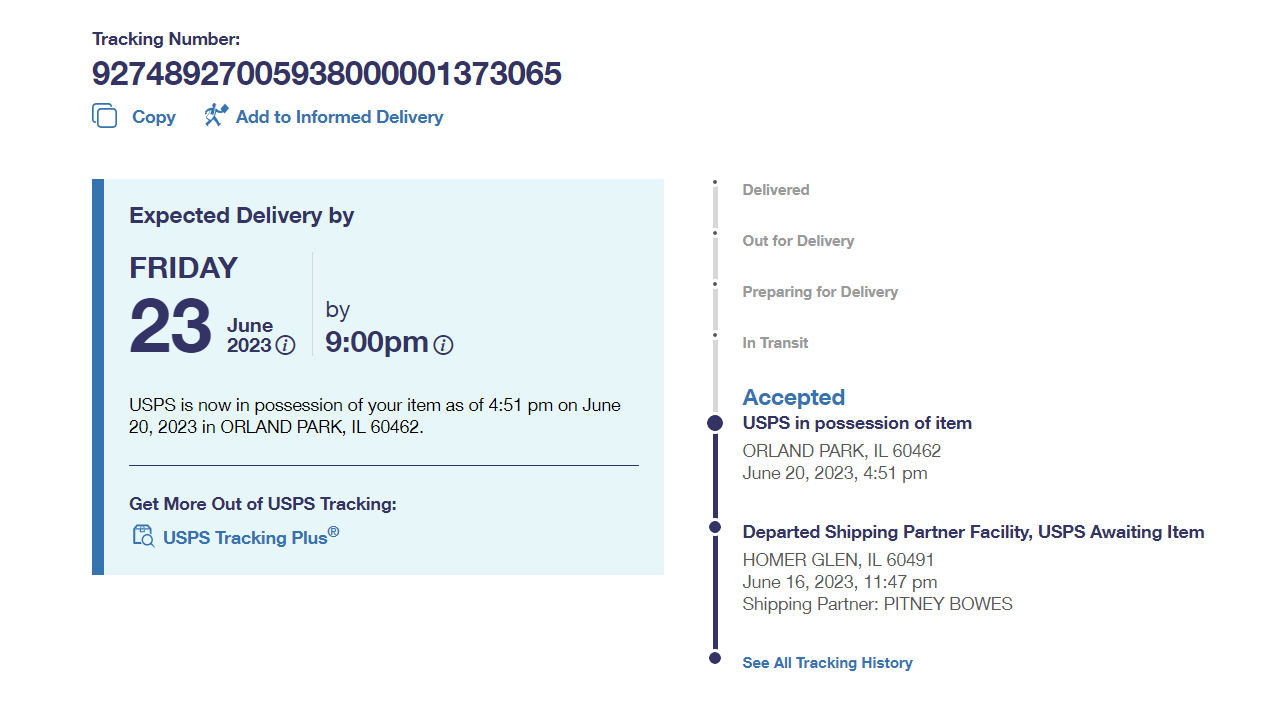The height and width of the screenshot is (703, 1265).
Task: Select the Delivered step in the progress tracker
Action: click(x=775, y=190)
